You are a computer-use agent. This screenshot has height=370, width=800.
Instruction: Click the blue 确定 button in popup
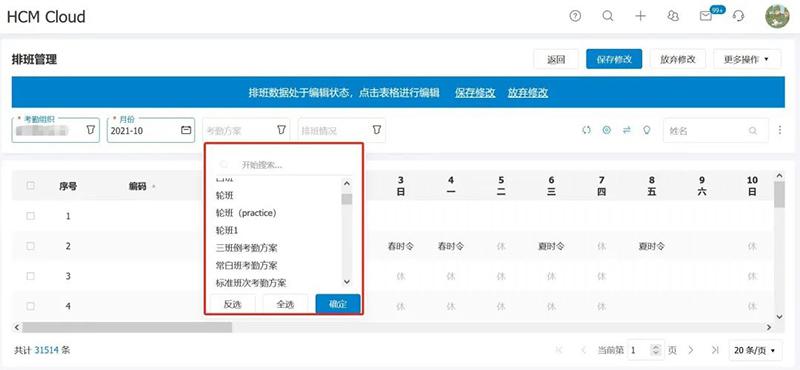(338, 304)
